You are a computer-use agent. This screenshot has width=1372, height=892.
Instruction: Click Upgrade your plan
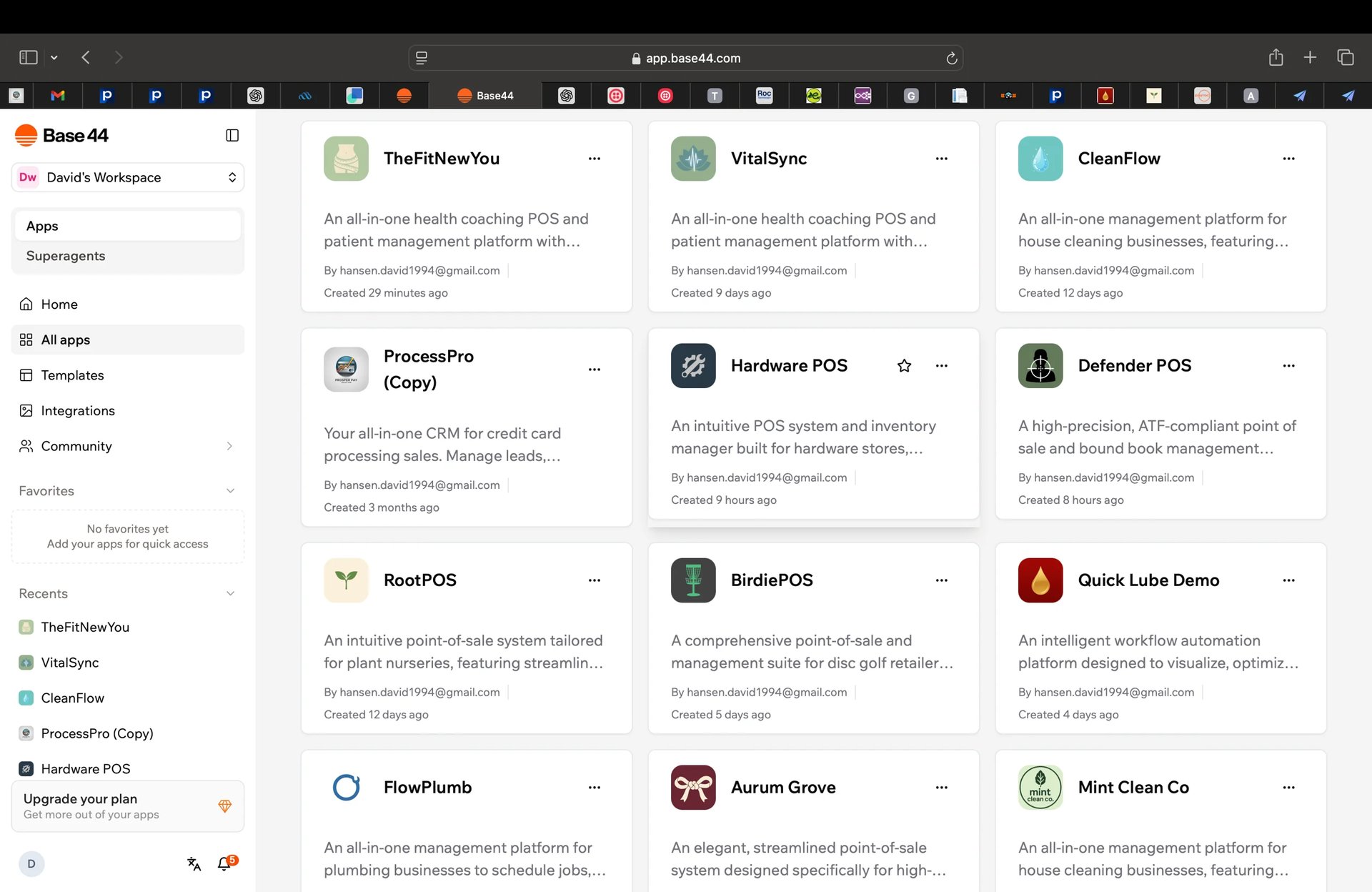[x=80, y=799]
